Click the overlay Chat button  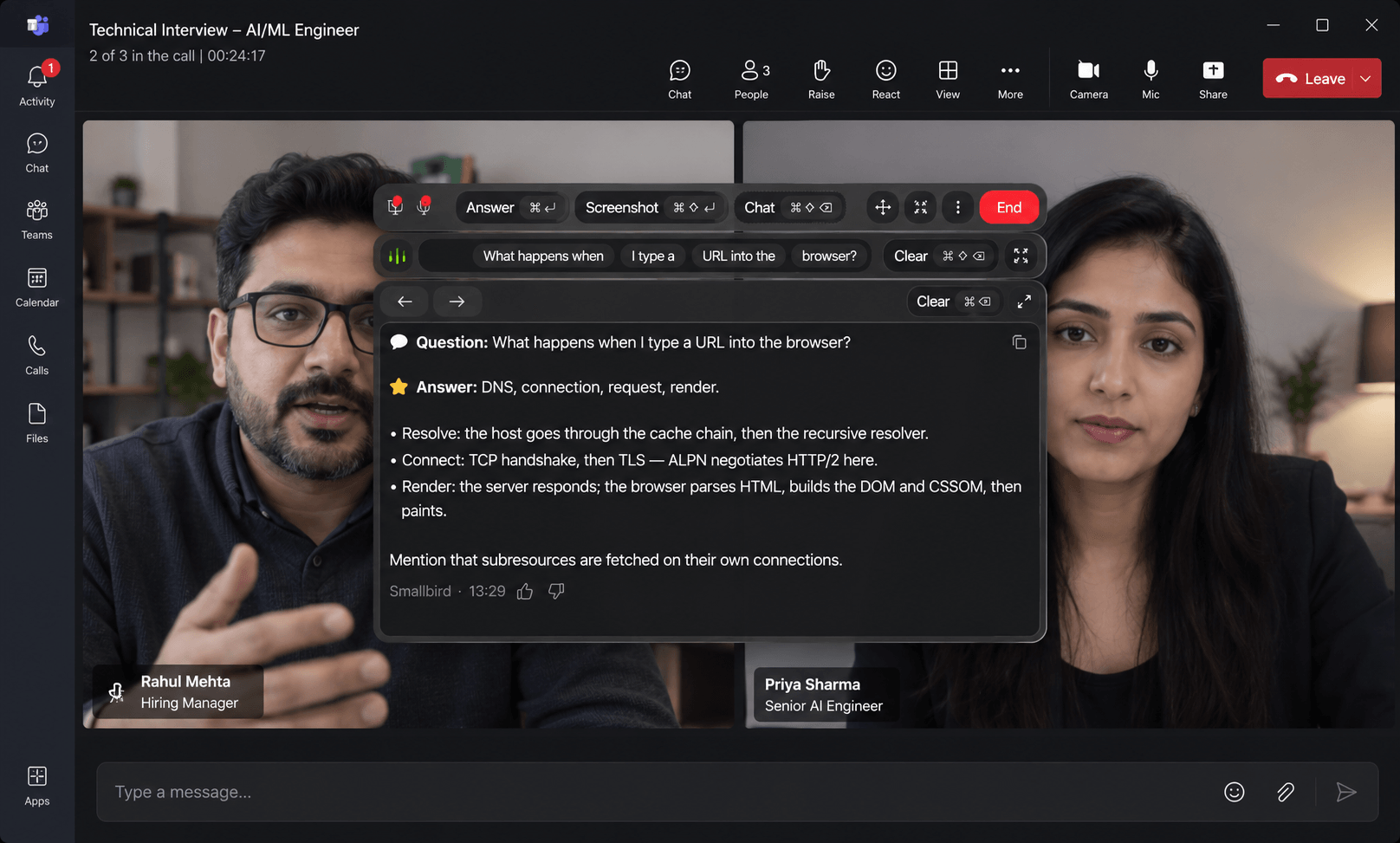[x=789, y=207]
